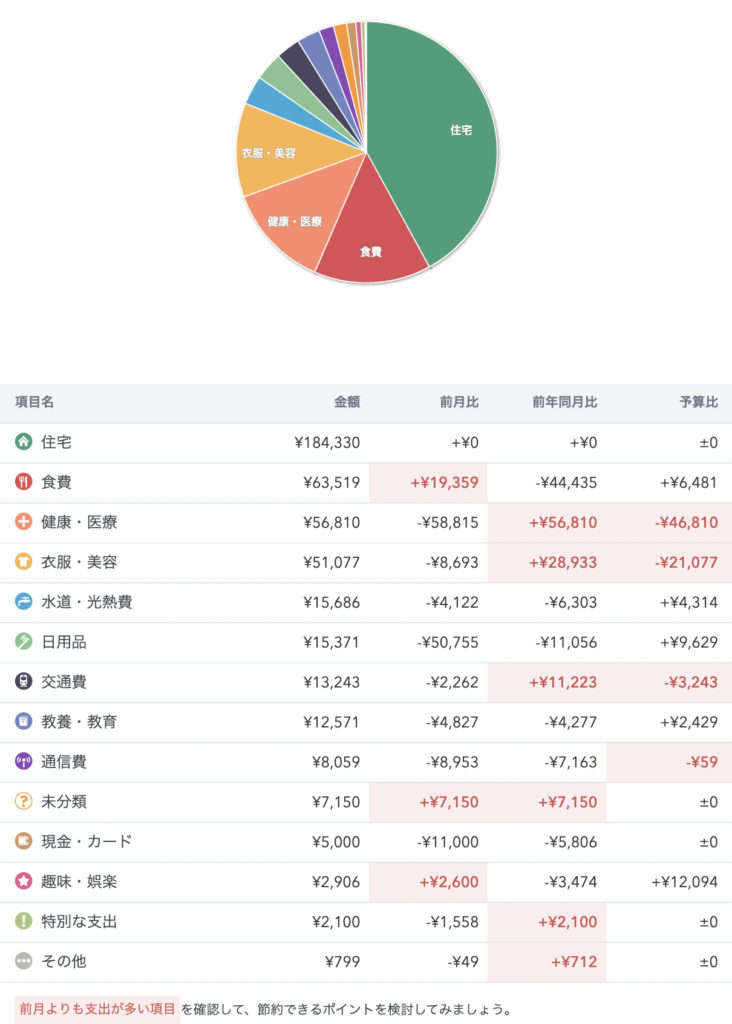The image size is (732, 1024).
Task: Open the 日用品 category row label
Action: (x=63, y=642)
